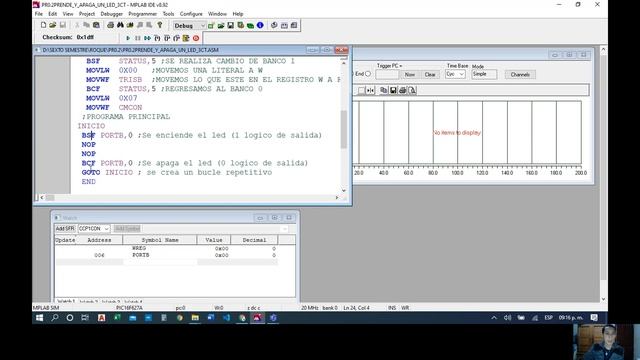
Task: Open the File menu
Action: point(39,14)
